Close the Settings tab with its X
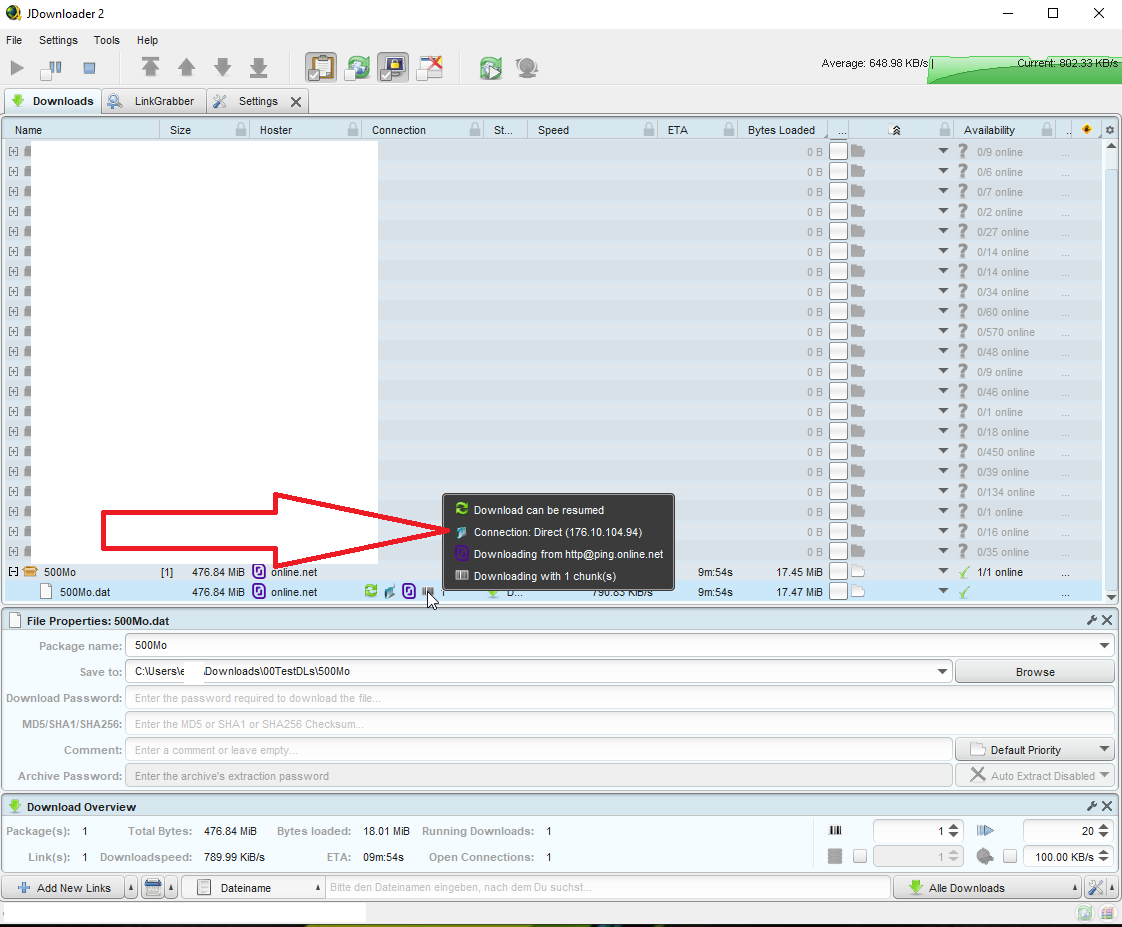 tap(296, 102)
